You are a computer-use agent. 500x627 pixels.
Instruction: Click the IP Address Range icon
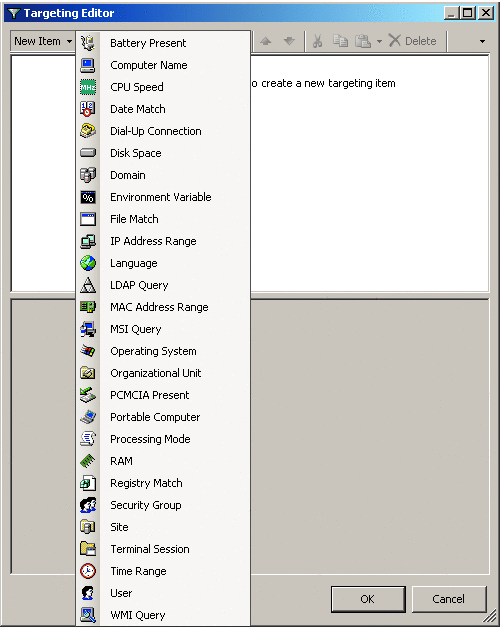coord(88,241)
